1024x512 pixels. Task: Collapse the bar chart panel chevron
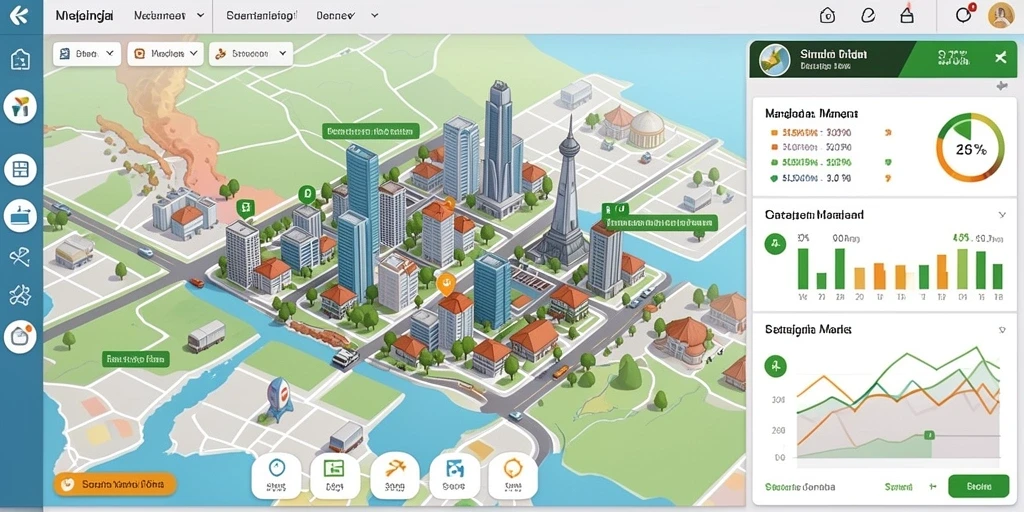[x=1002, y=214]
